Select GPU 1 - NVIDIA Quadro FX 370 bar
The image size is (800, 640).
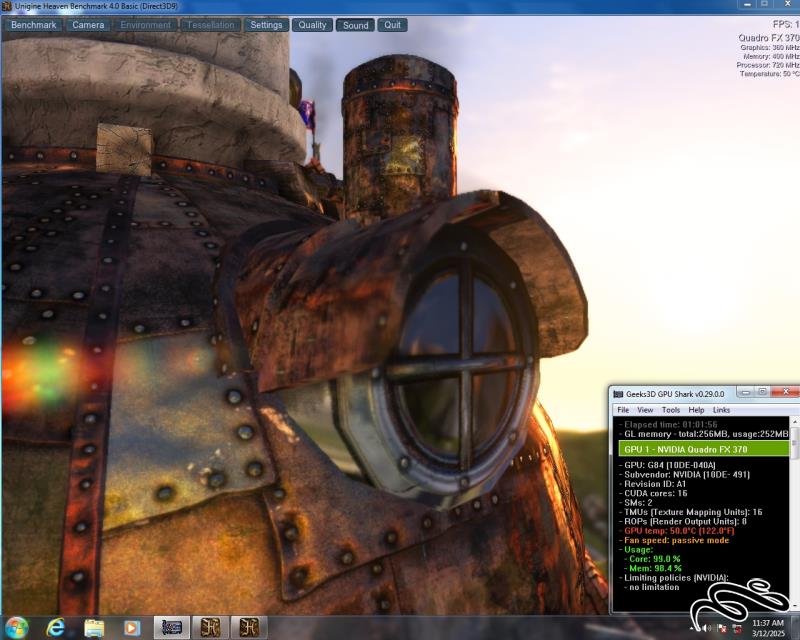[704, 449]
